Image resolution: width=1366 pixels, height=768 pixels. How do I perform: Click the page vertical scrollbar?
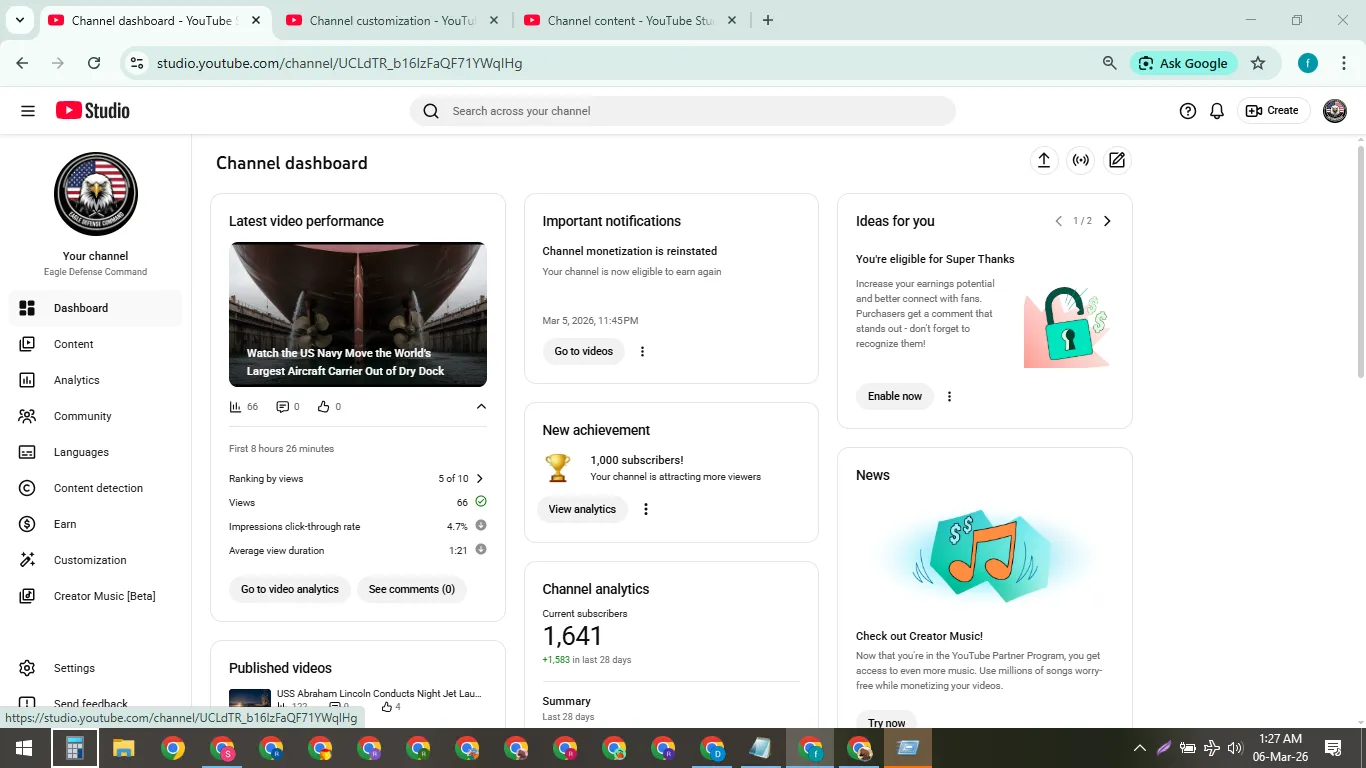click(x=1360, y=262)
